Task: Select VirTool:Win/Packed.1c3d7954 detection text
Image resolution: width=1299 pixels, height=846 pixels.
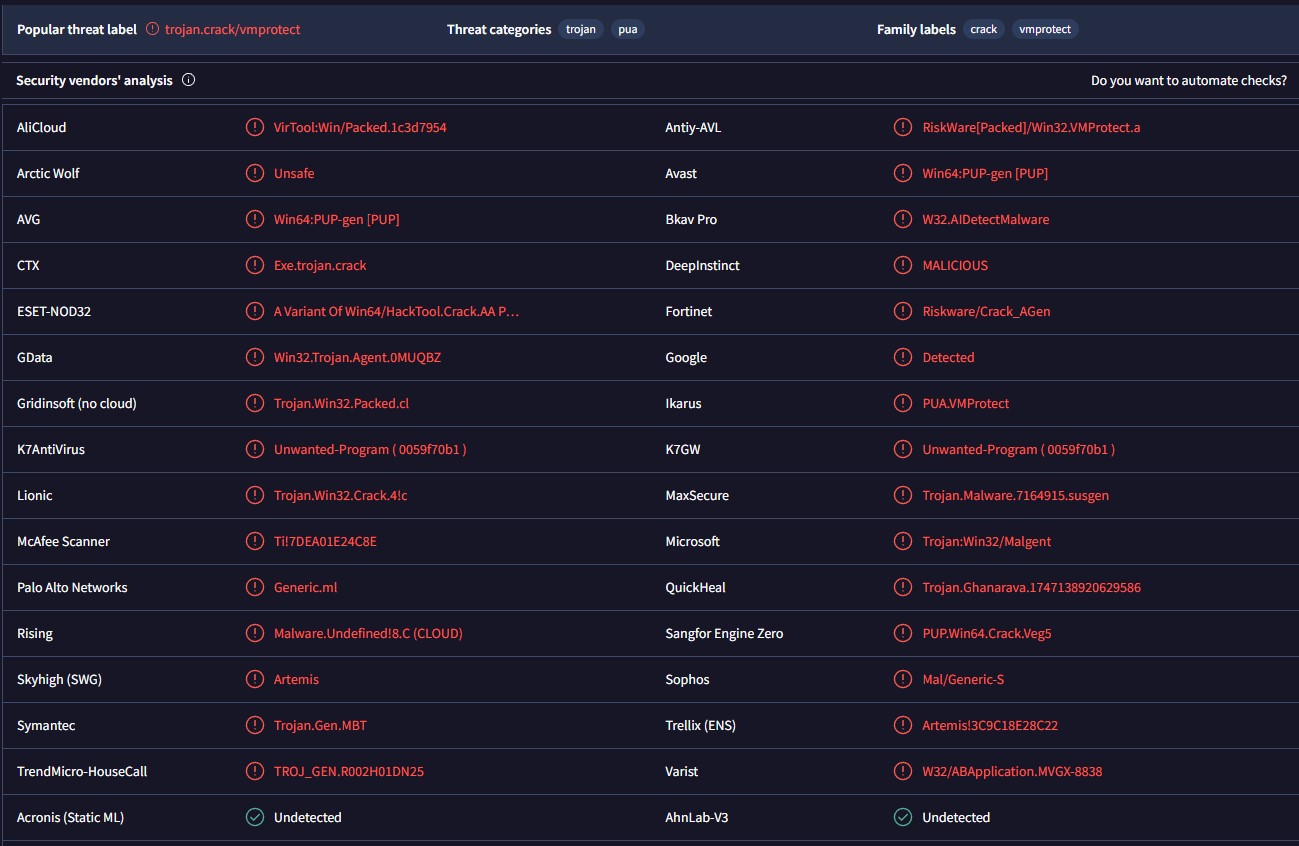Action: (360, 127)
